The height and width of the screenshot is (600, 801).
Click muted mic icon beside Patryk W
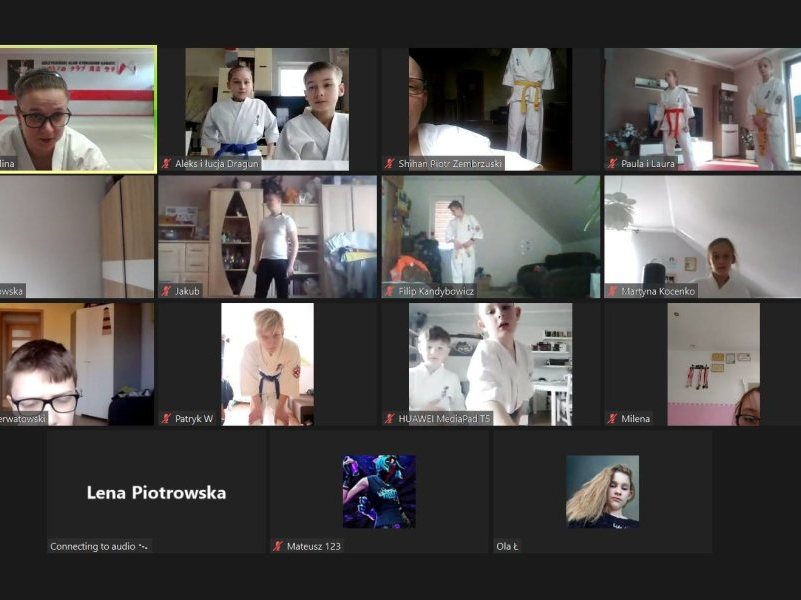pos(166,419)
